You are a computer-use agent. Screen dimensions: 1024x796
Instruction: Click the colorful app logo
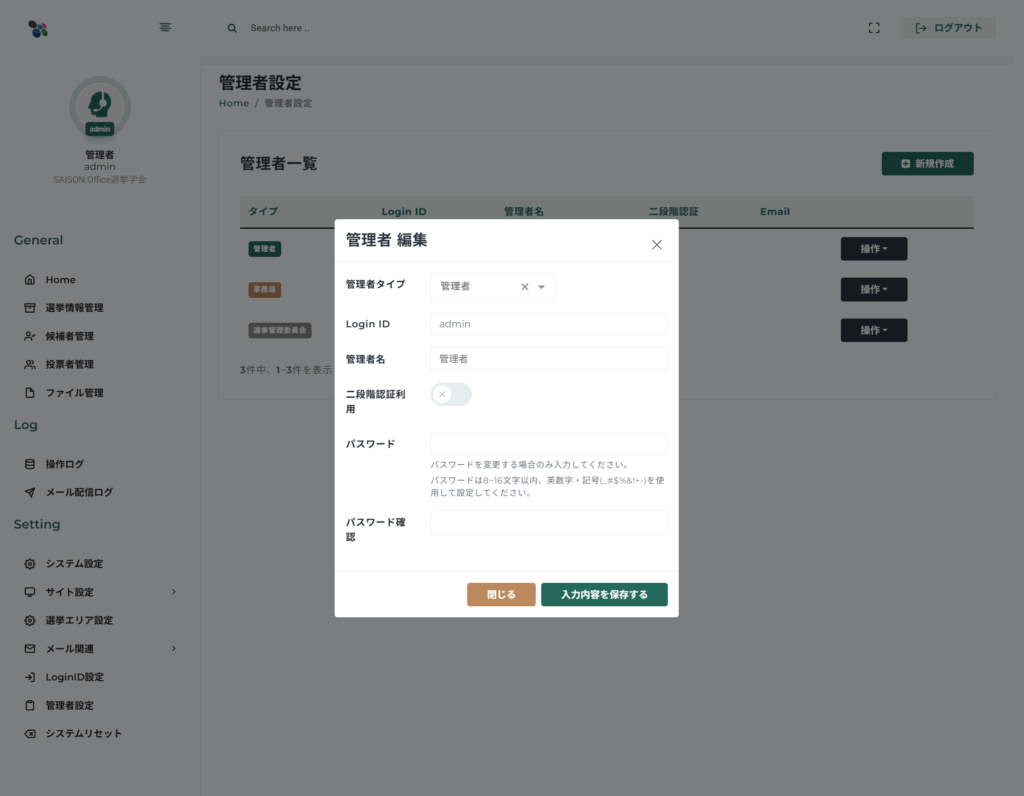pyautogui.click(x=38, y=29)
